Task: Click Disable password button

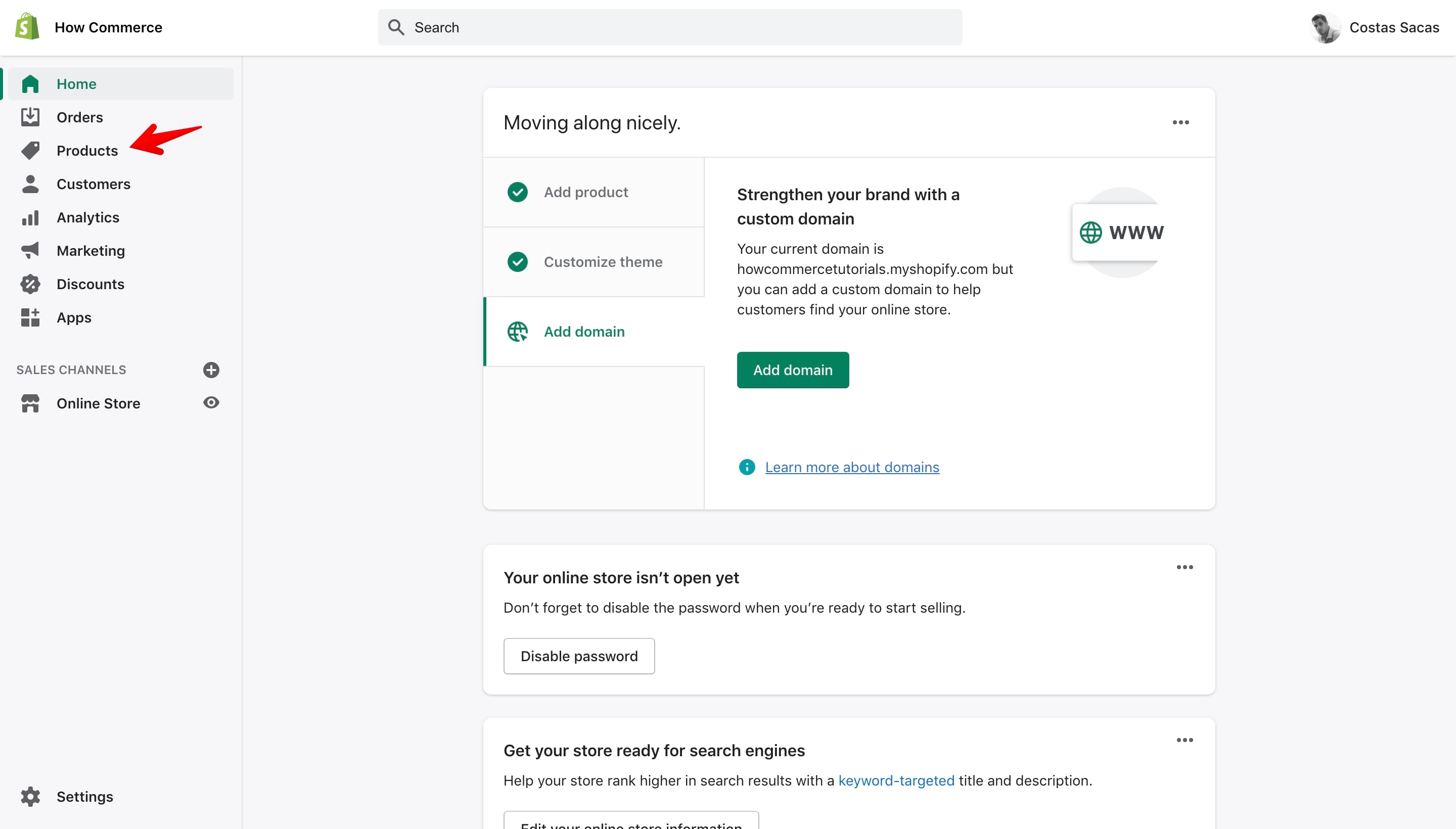Action: (578, 656)
